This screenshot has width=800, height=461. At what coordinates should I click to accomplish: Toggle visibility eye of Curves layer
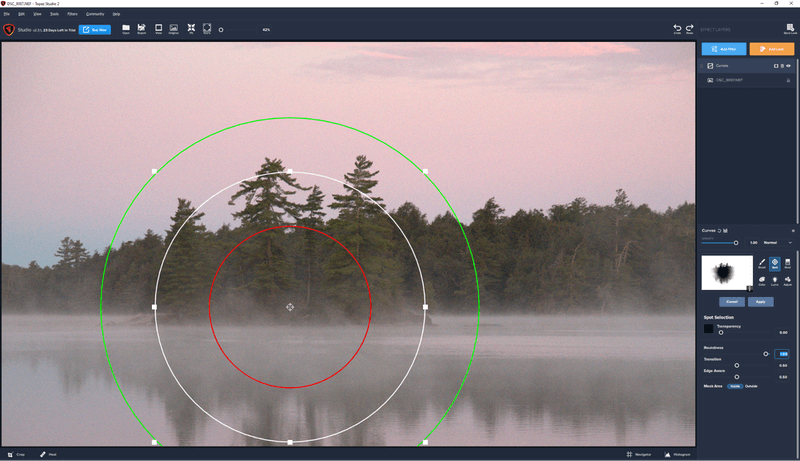tap(788, 66)
